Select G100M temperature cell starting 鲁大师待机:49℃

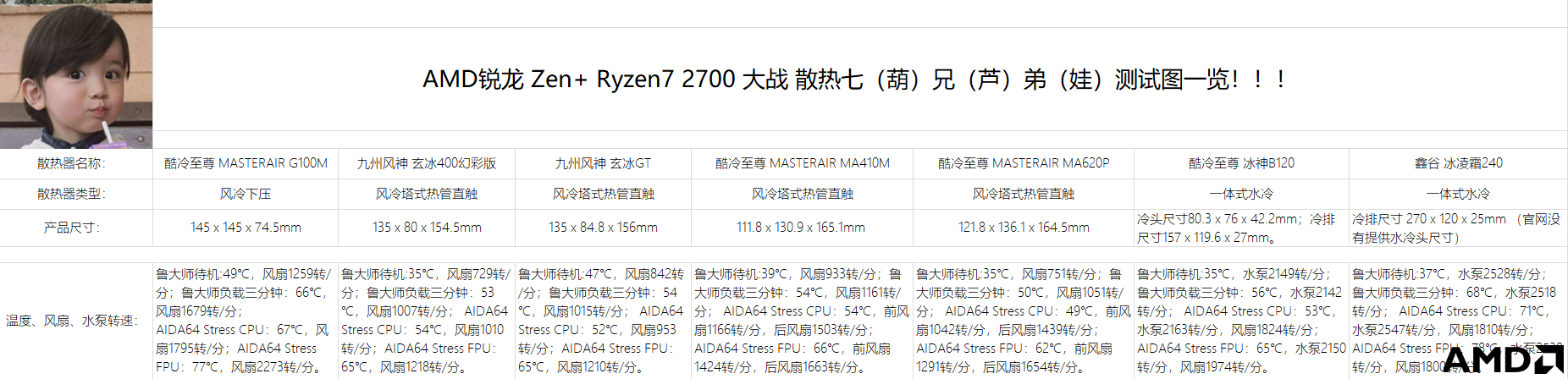point(246,321)
